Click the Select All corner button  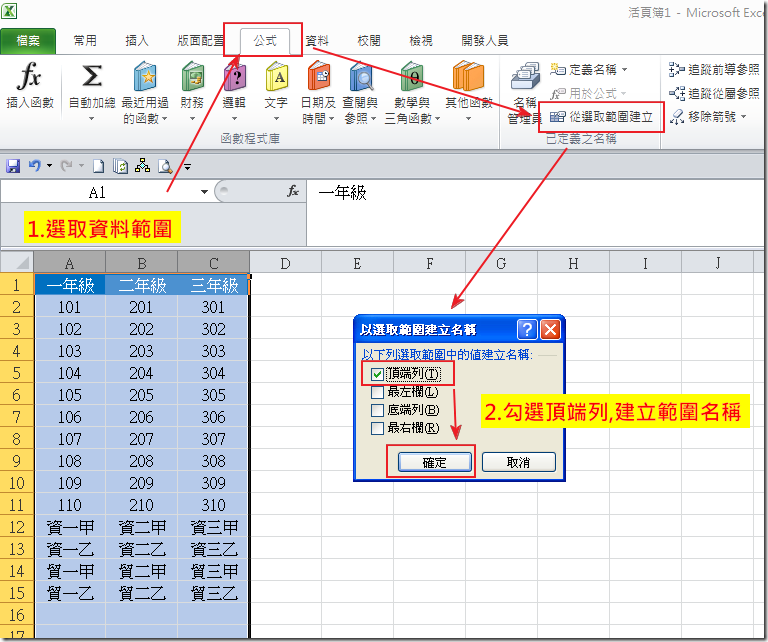(x=17, y=262)
